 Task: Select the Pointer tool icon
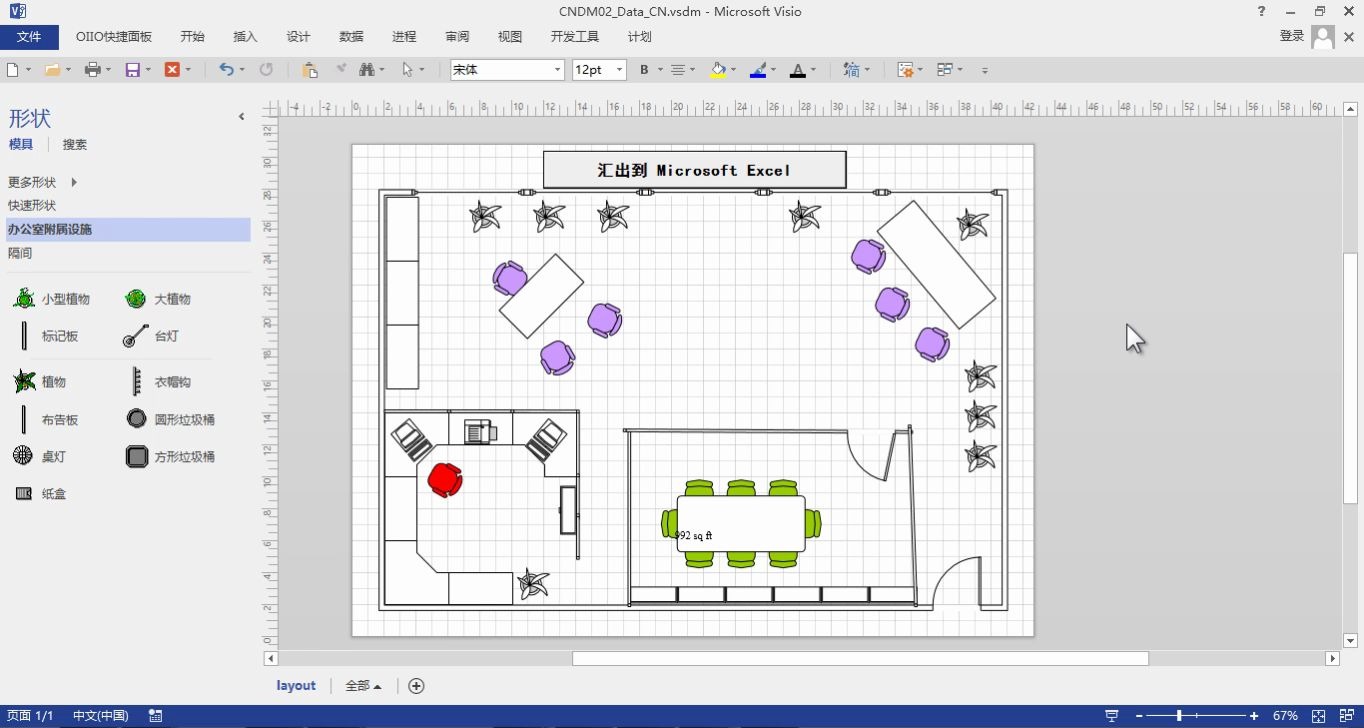pos(407,70)
